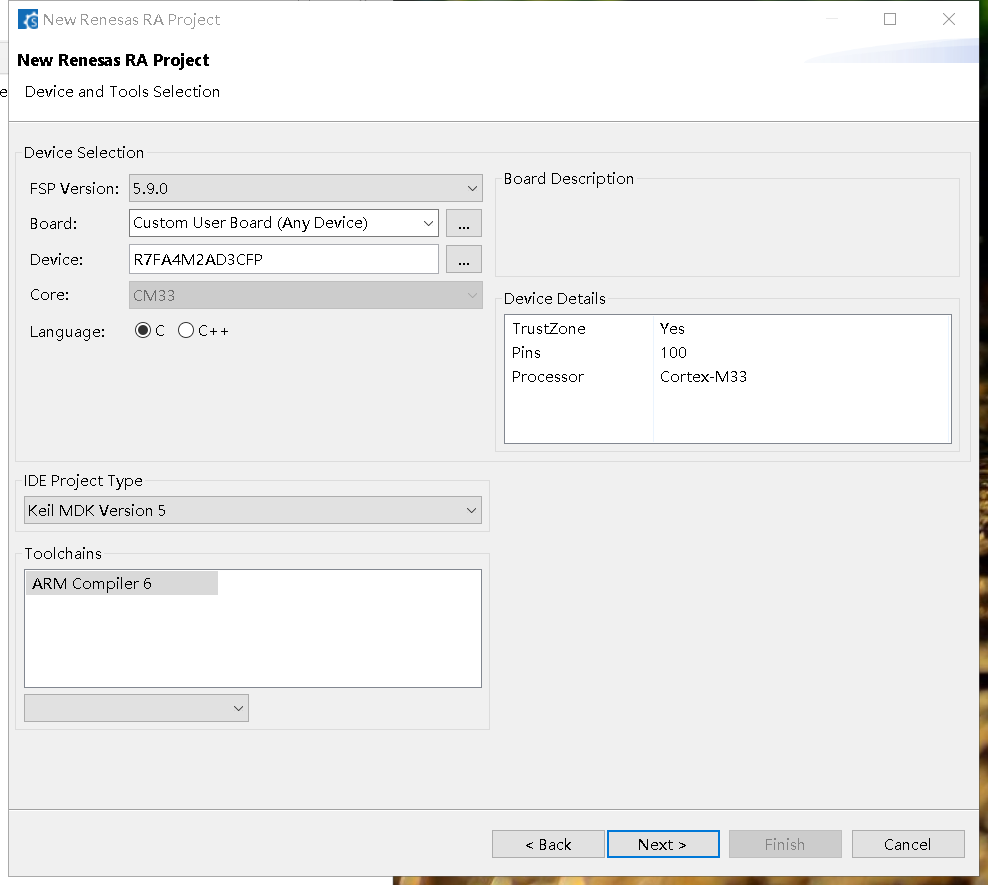
Task: Click the Pins row in Device Details
Action: 728,352
